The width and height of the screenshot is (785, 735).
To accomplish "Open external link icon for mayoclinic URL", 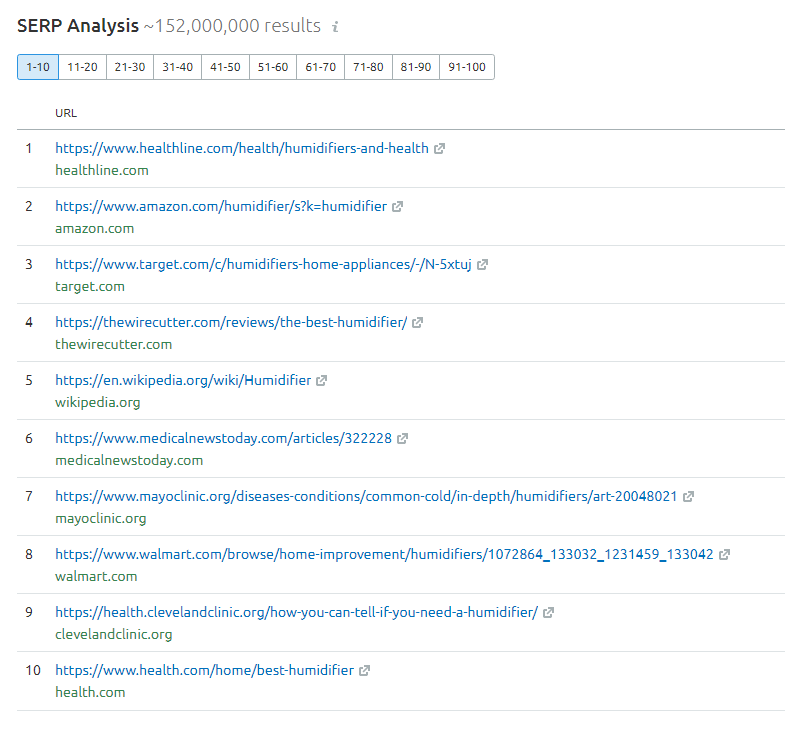I will [x=688, y=497].
